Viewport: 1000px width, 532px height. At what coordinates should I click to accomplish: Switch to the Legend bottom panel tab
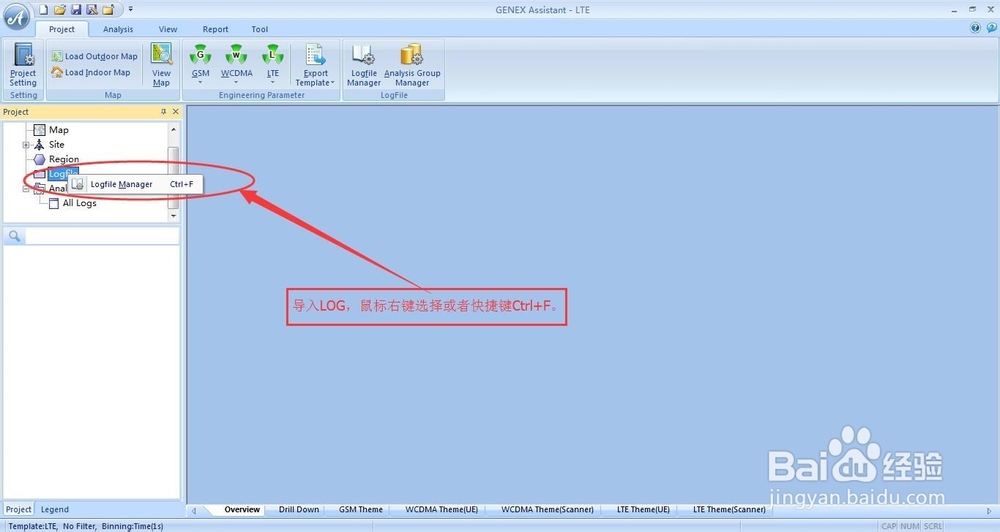pos(55,509)
